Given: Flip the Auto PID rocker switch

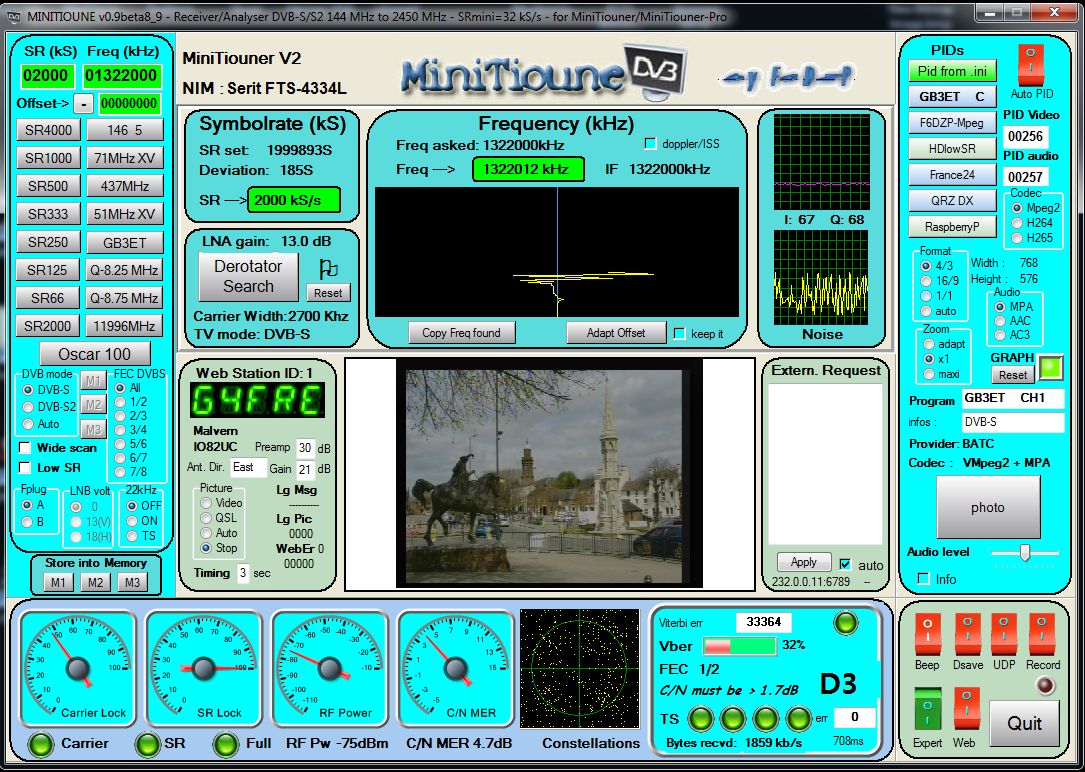Looking at the screenshot, I should click(x=1030, y=65).
